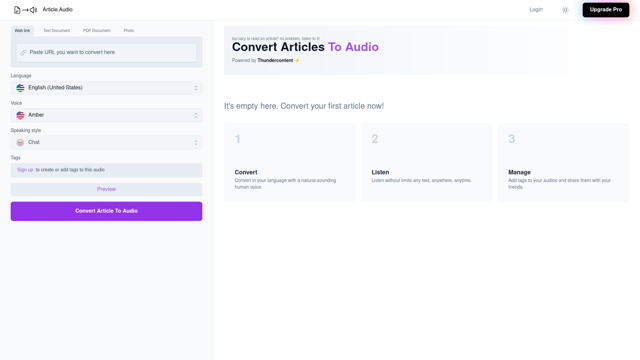This screenshot has height=360, width=640.
Task: Click the Paste URL input field
Action: click(106, 53)
